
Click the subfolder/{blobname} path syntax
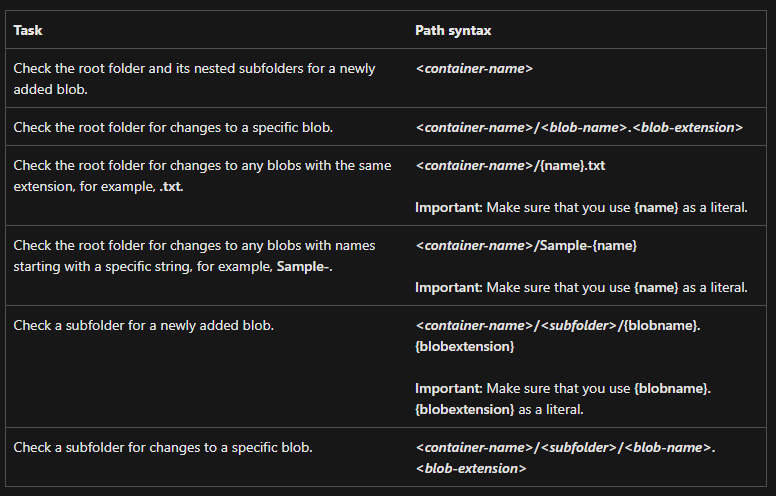pyautogui.click(x=558, y=325)
